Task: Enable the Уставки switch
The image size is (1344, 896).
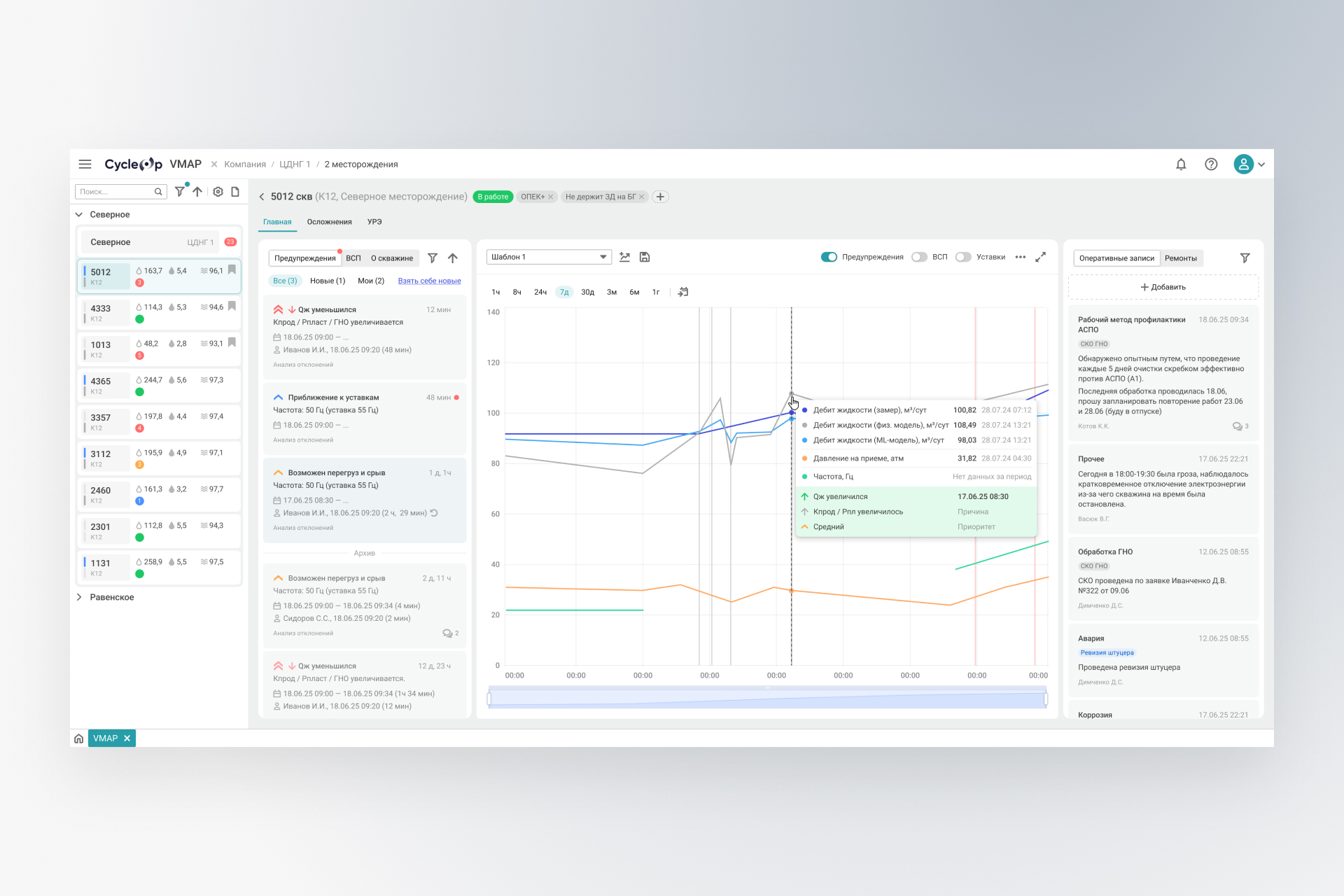Action: 963,257
